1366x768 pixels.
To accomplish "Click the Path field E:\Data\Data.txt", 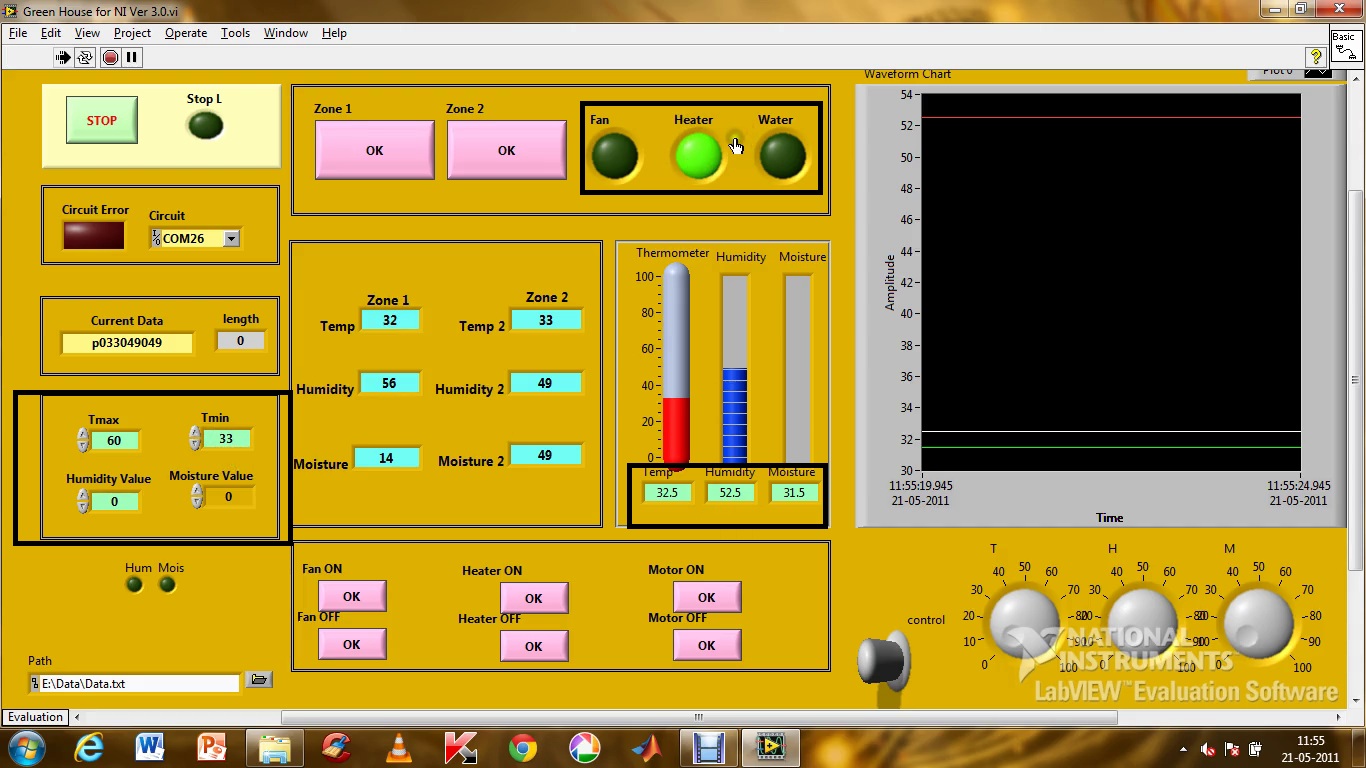I will (135, 683).
